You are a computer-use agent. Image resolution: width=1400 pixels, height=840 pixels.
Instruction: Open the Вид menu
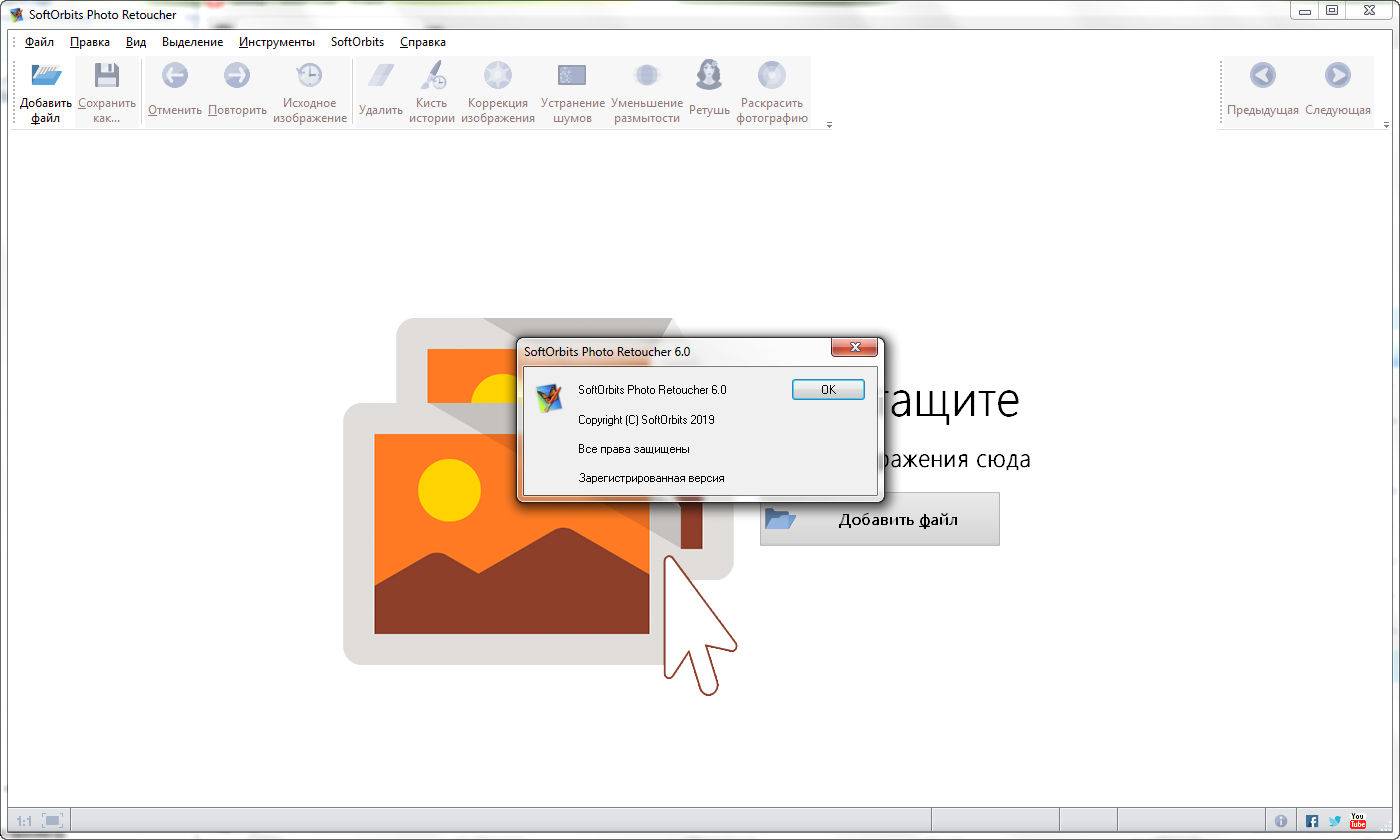click(x=136, y=42)
